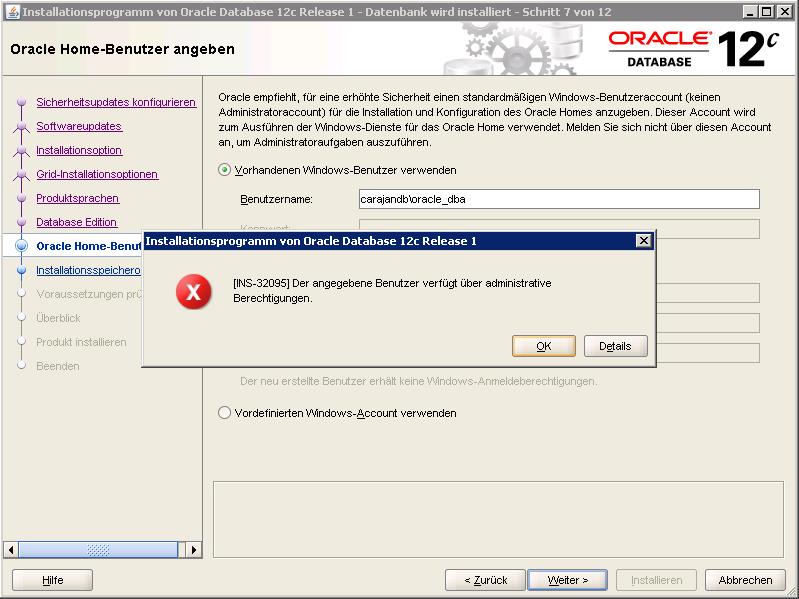Viewport: 799px width, 599px height.
Task: Click into the Benutzername input field
Action: coord(559,199)
